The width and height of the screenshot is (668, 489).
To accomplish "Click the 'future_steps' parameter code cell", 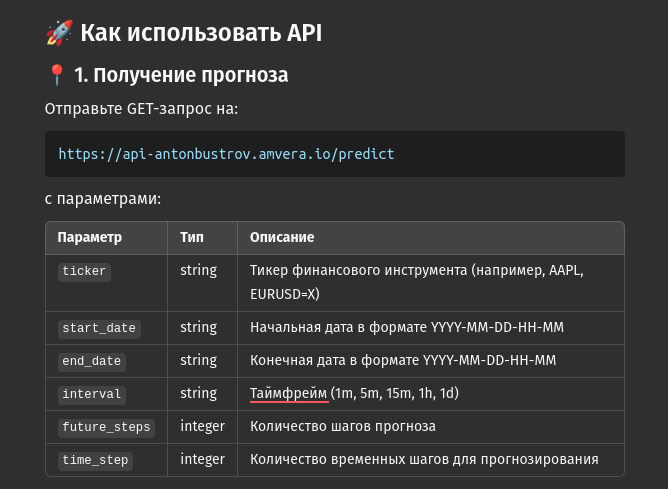I will click(x=107, y=428).
